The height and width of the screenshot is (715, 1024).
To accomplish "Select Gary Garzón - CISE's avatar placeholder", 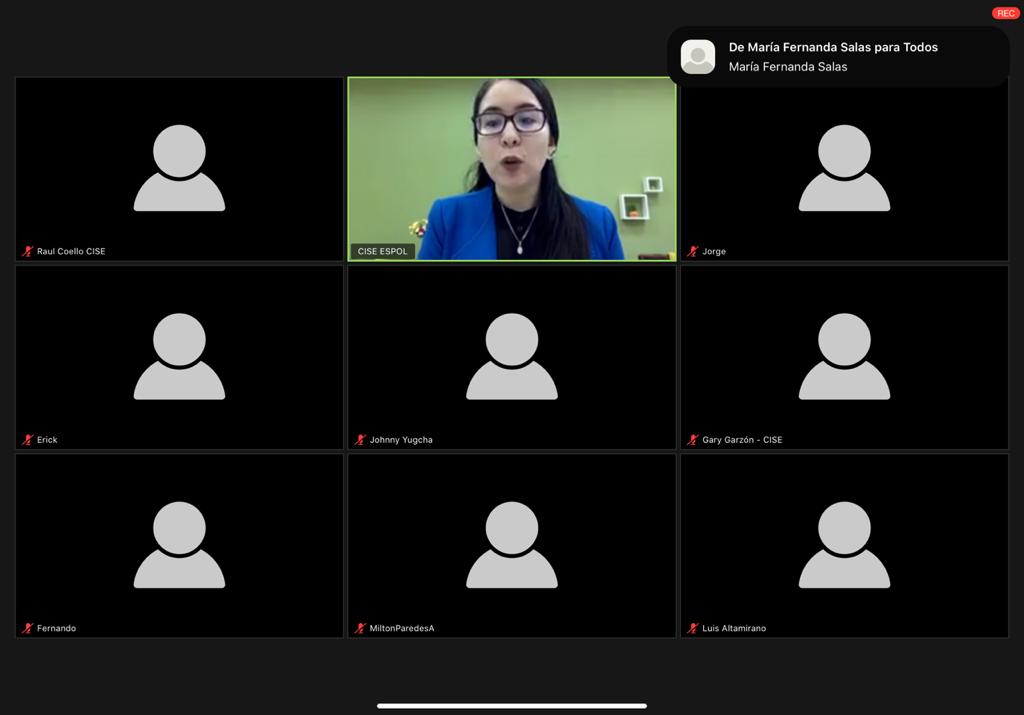I will coord(844,357).
